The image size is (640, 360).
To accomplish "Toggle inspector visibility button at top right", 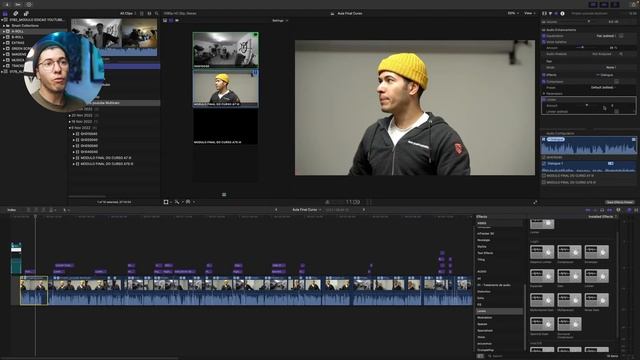I will coord(615,4).
